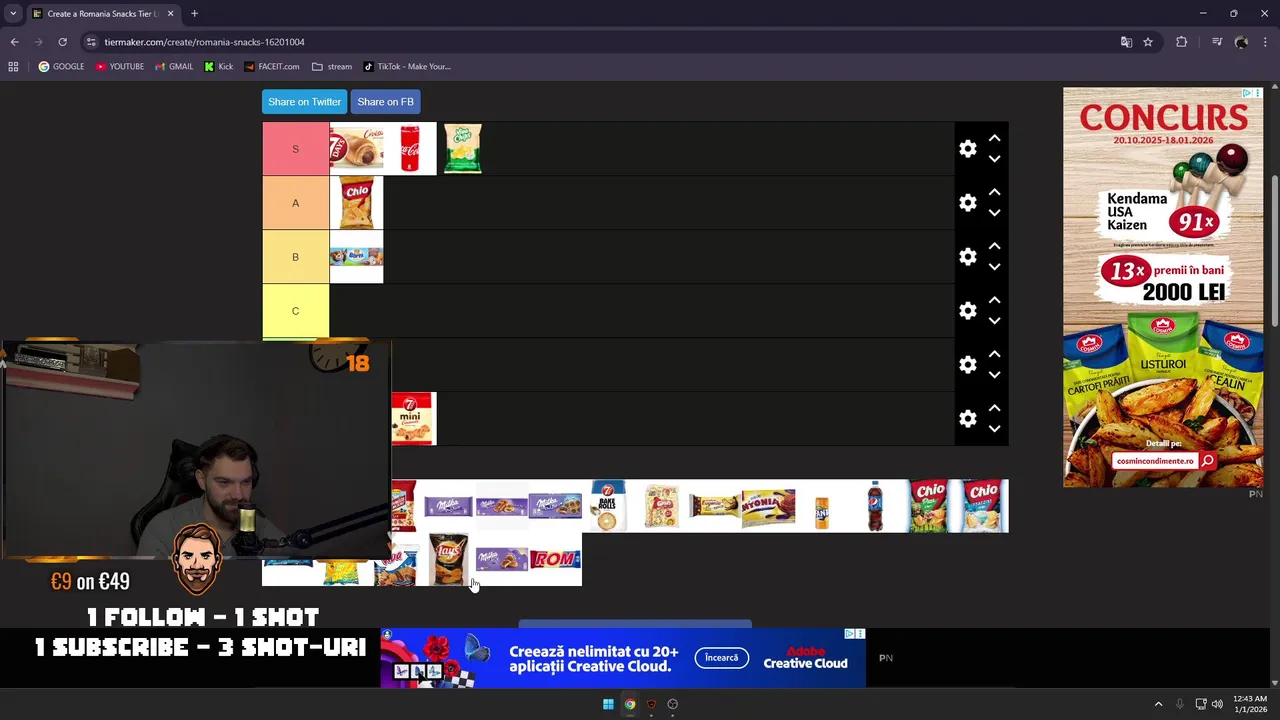Bookmark this page with the star
The width and height of the screenshot is (1280, 720).
point(1148,42)
